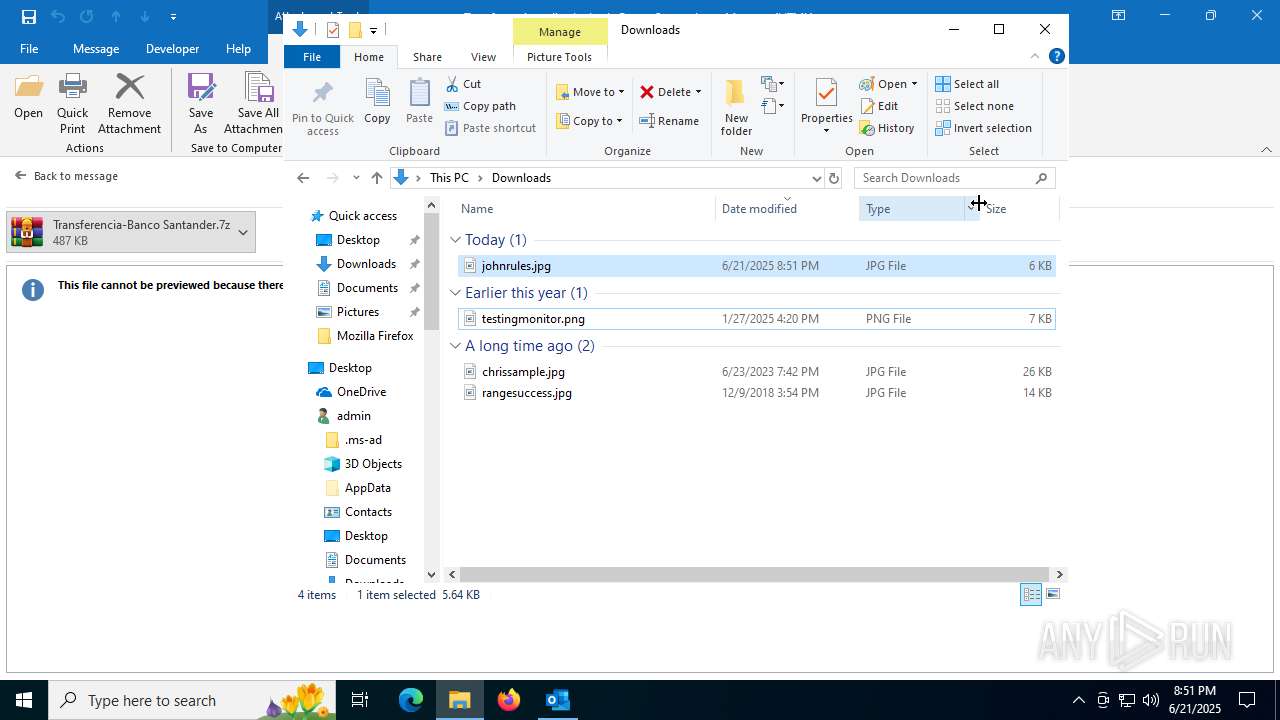Open Outlook Developer tab
This screenshot has width=1280, height=720.
(172, 48)
